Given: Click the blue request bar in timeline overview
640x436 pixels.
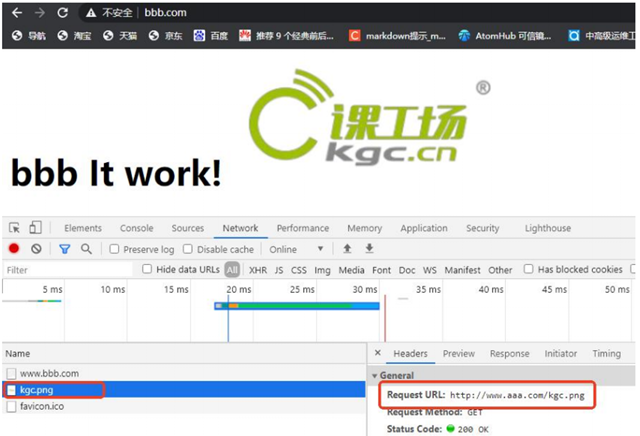Looking at the screenshot, I should 297,306.
